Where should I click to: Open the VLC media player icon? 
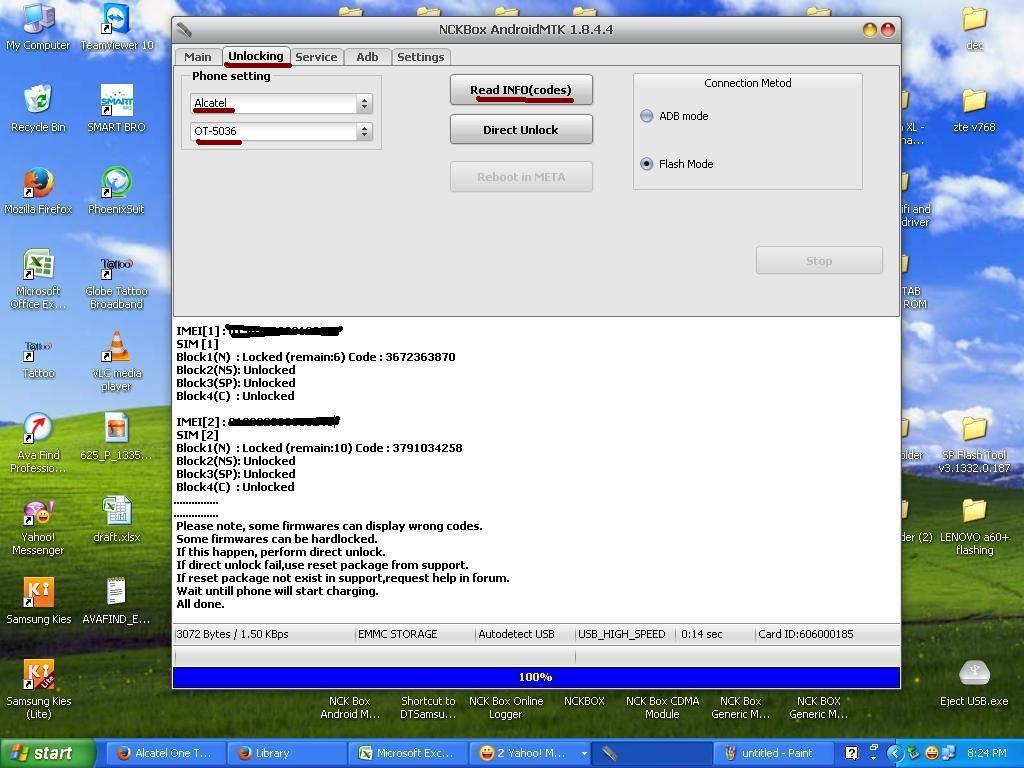(x=116, y=349)
